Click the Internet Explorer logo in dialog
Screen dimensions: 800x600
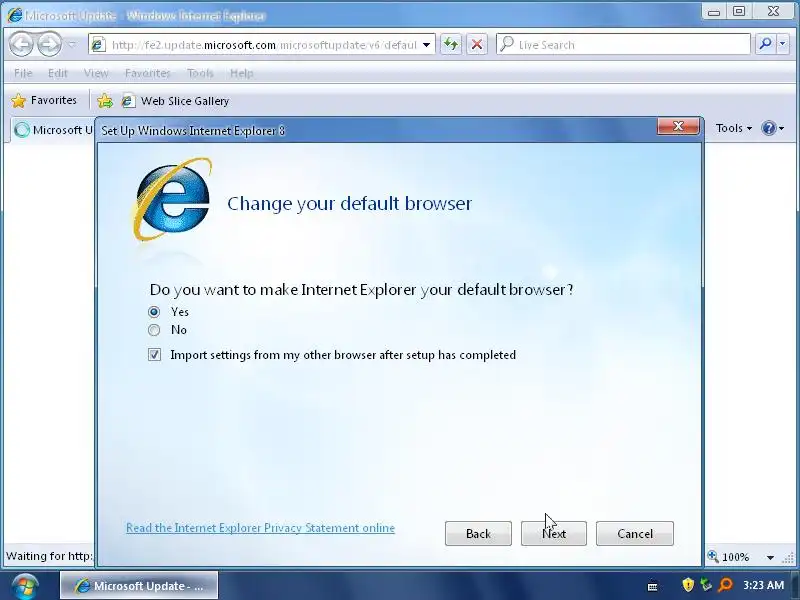pos(172,199)
